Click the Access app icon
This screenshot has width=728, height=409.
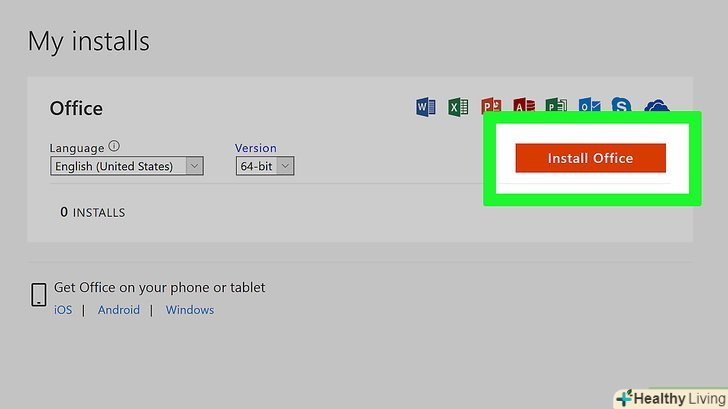(524, 105)
